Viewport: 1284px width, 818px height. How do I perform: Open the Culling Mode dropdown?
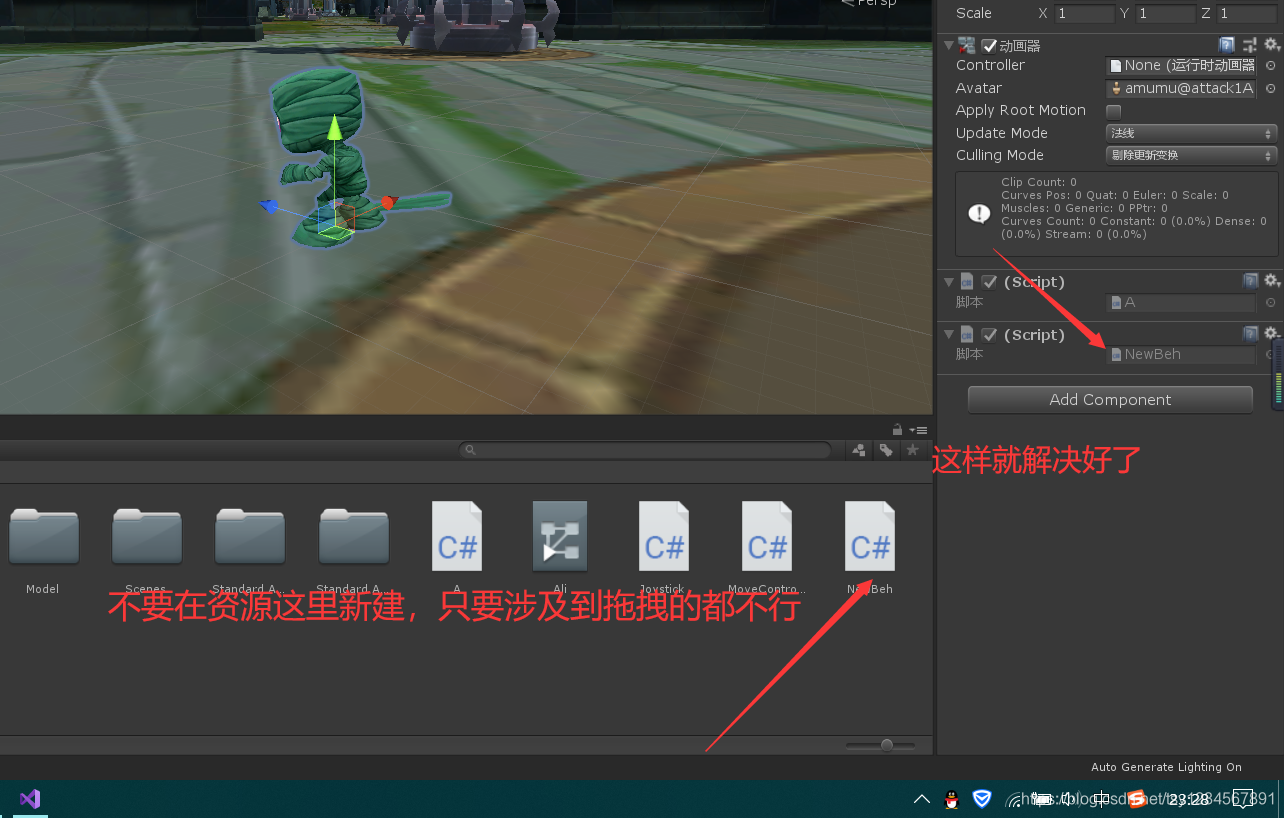pyautogui.click(x=1191, y=155)
